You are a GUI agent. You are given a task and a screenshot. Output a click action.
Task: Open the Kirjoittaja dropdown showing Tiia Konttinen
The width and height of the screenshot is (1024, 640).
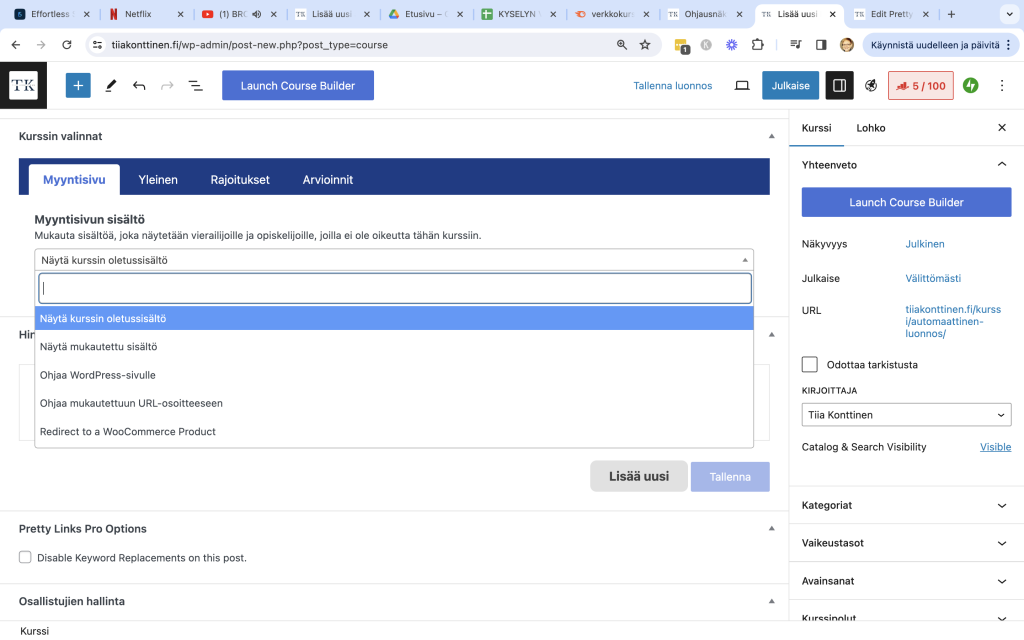[x=906, y=415]
